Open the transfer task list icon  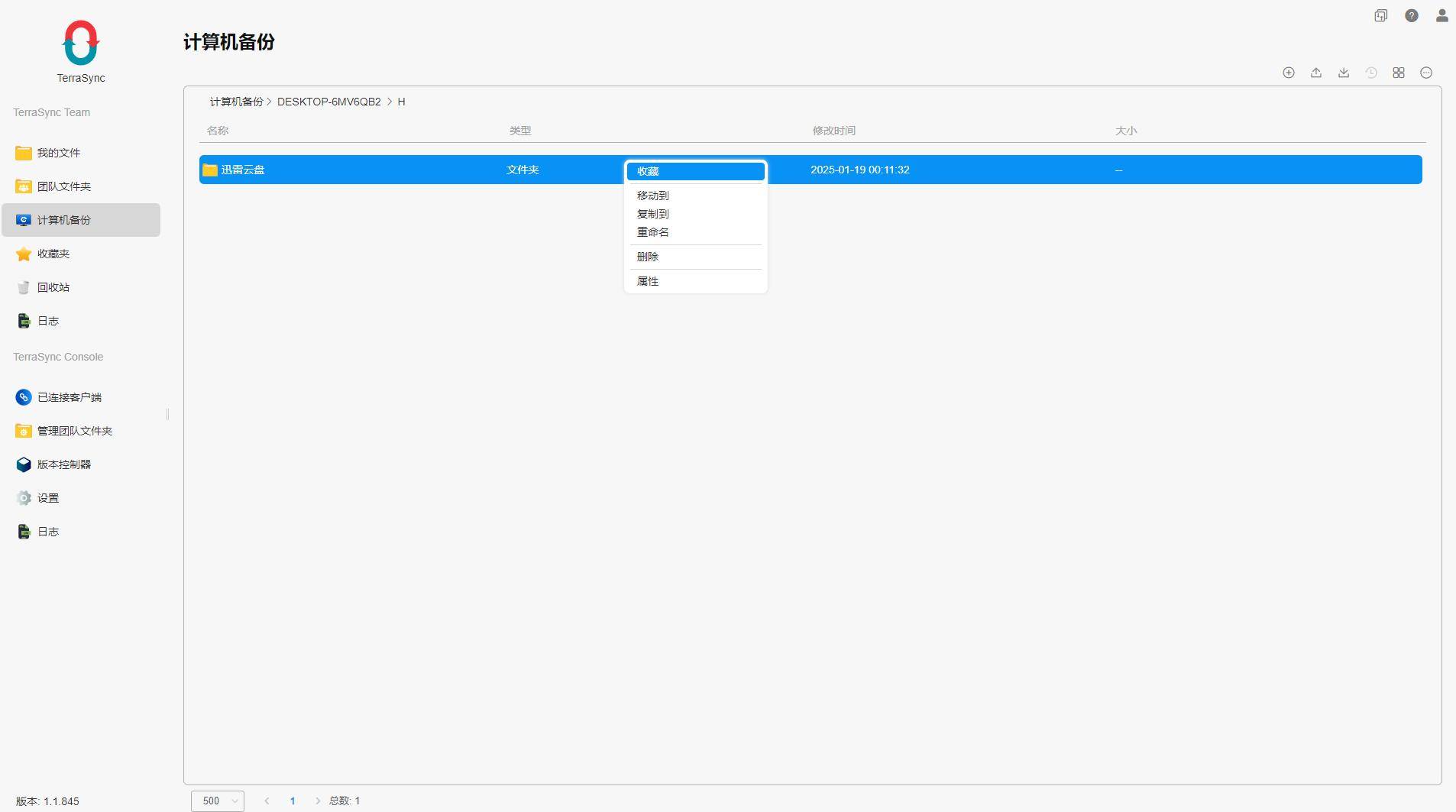[x=1380, y=16]
